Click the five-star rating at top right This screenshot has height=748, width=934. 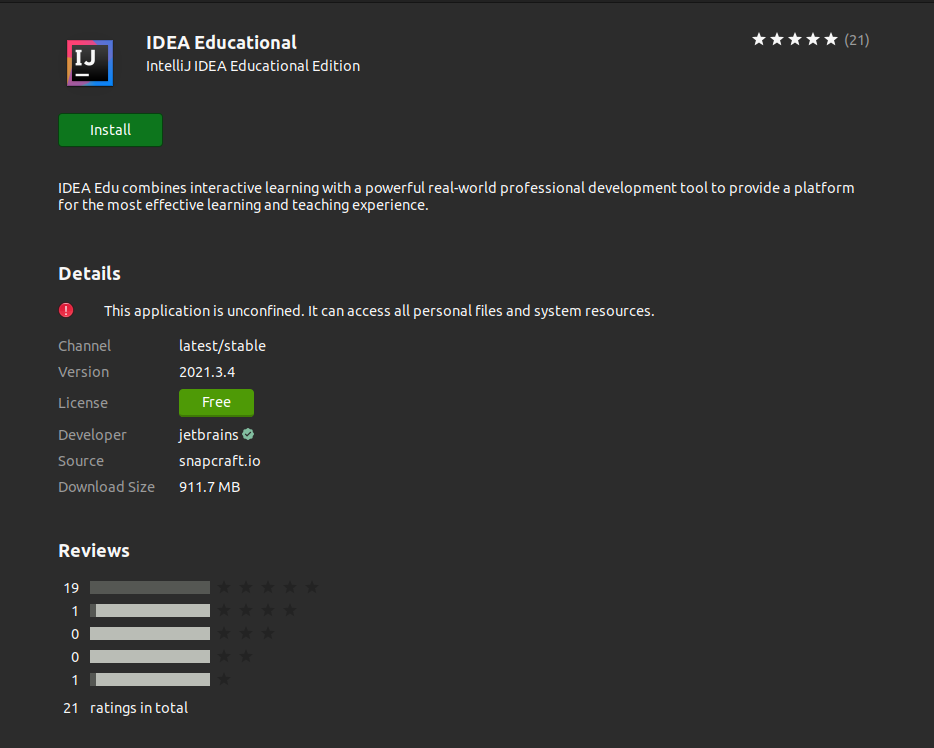(795, 40)
